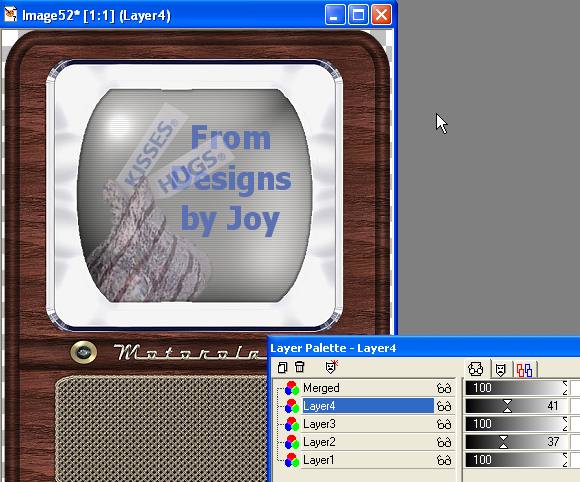
Task: Switch to the appearance tab with glasses icon
Action: tap(475, 369)
